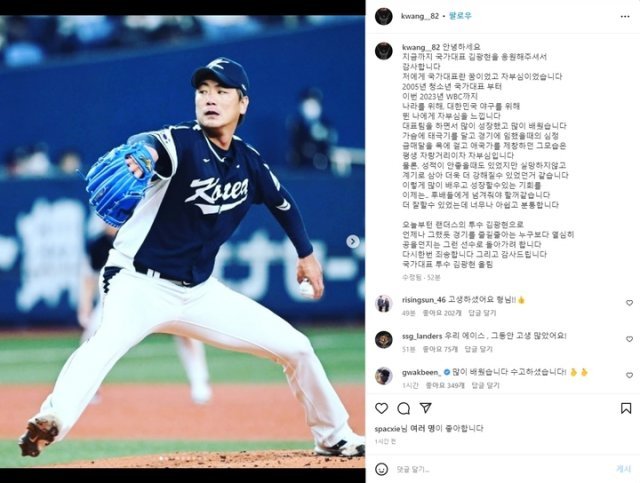
Task: Like the gwakbeen_ comment
Action: pyautogui.click(x=629, y=375)
